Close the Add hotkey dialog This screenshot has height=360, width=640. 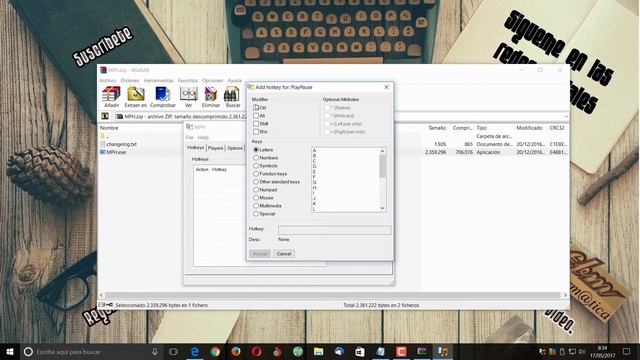click(x=387, y=87)
